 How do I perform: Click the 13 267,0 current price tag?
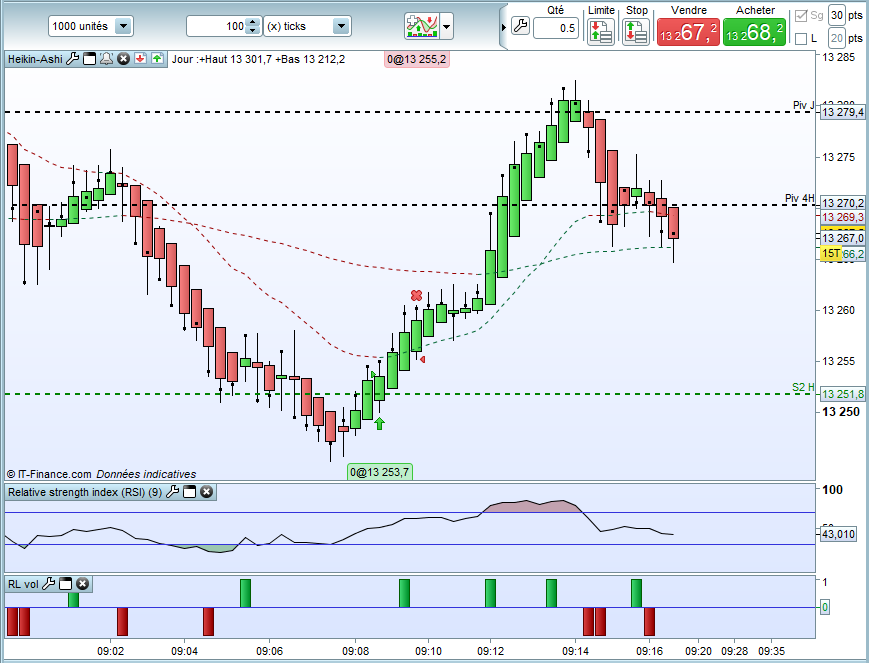coord(842,238)
